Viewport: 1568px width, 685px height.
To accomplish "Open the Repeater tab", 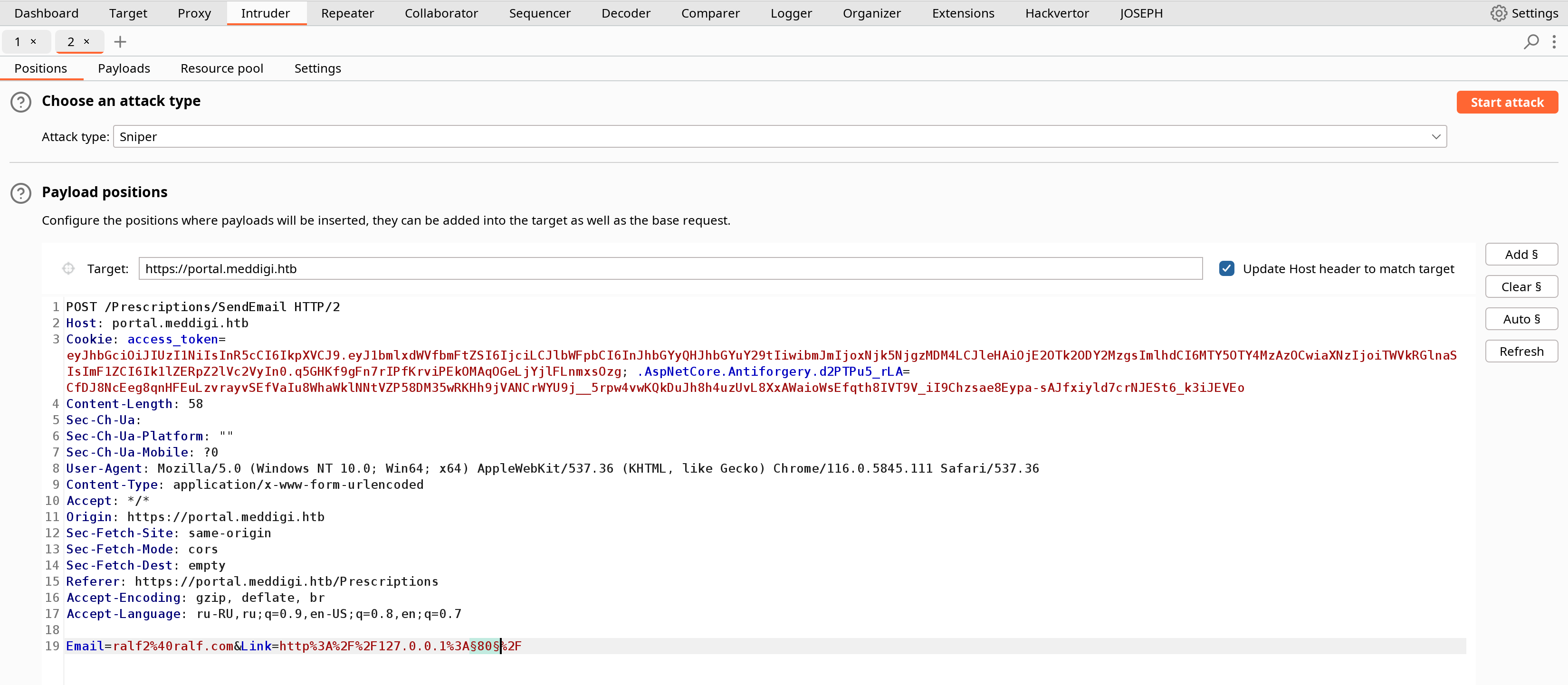I will click(347, 13).
